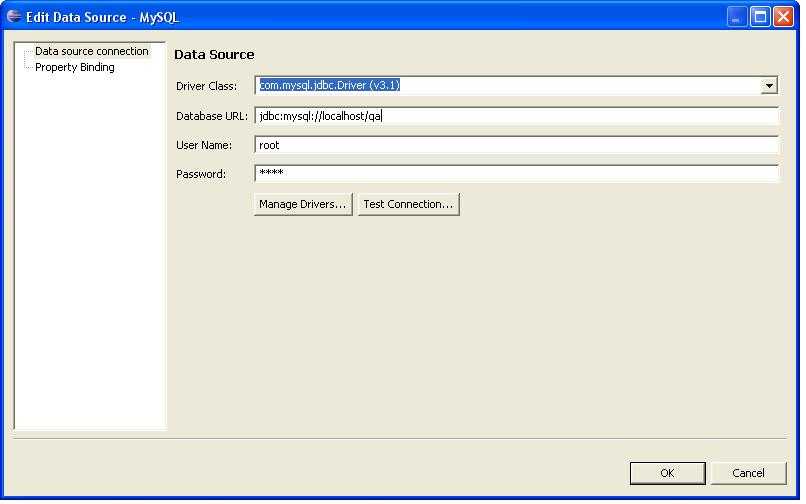
Task: Confirm changes with the OK button
Action: 668,473
